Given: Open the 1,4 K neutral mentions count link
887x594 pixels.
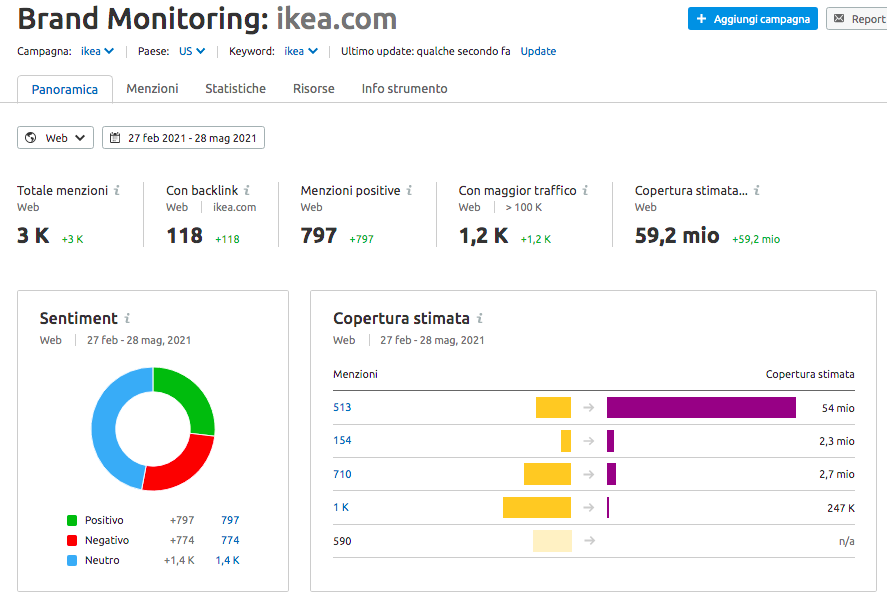Looking at the screenshot, I should click(x=227, y=560).
